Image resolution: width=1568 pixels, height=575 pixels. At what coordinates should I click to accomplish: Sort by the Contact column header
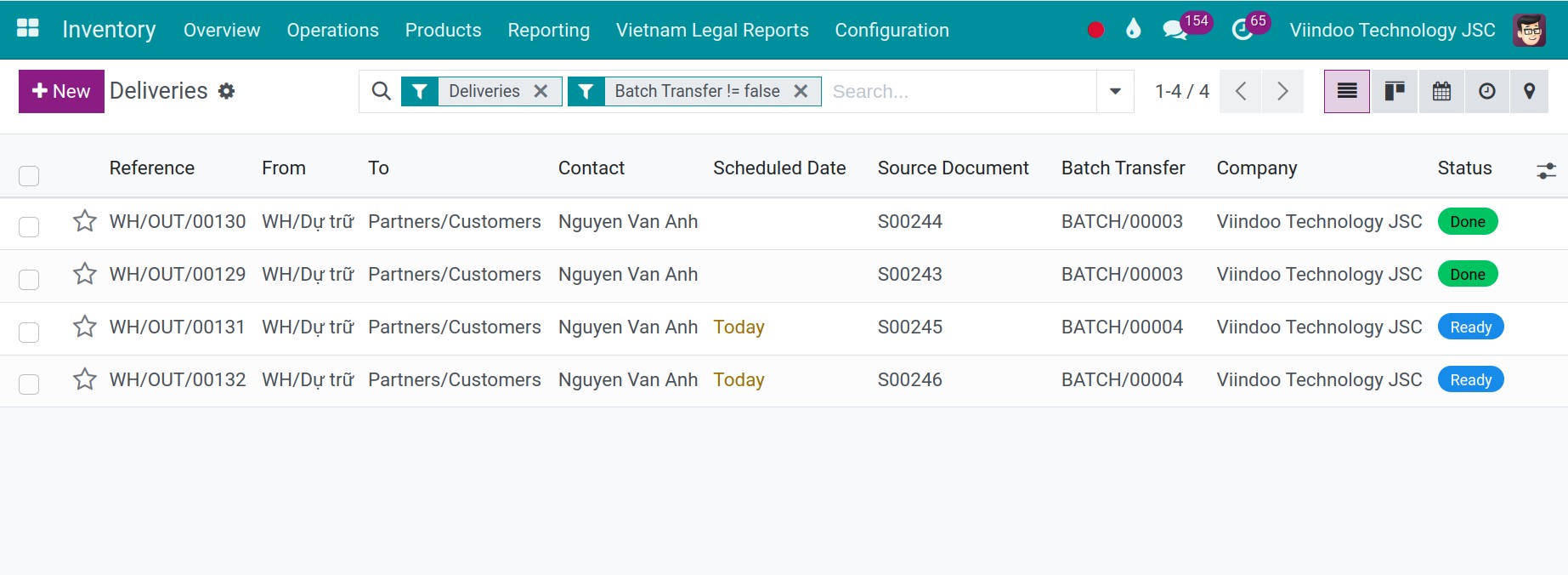[x=592, y=168]
